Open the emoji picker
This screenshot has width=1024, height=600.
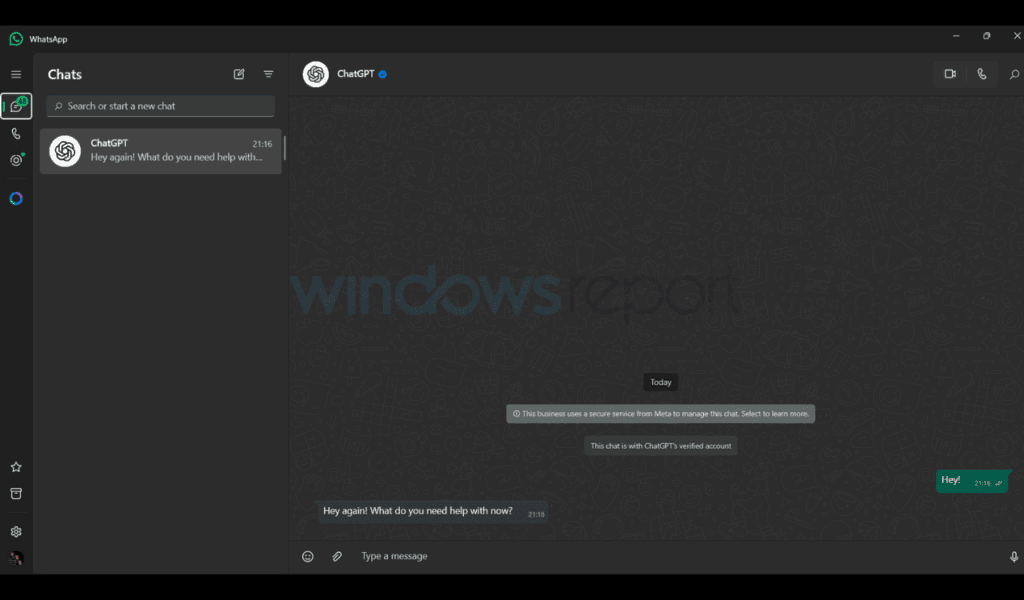coord(308,556)
